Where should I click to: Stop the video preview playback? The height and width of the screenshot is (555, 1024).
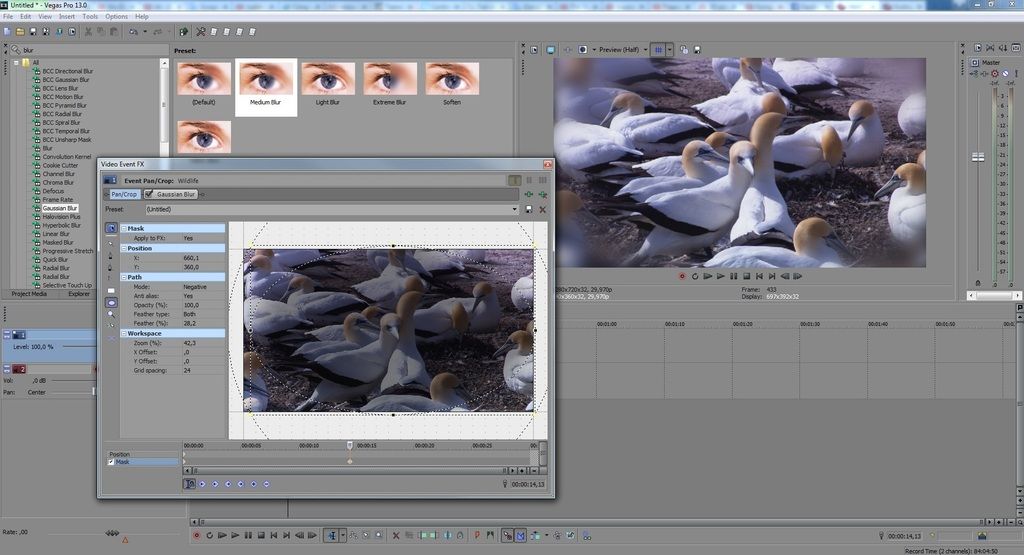coord(746,276)
